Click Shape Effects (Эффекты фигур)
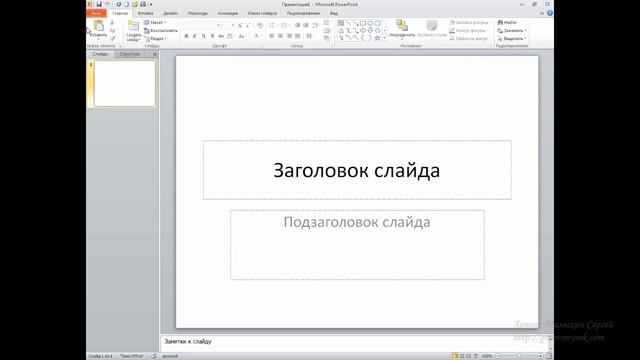 [x=469, y=38]
